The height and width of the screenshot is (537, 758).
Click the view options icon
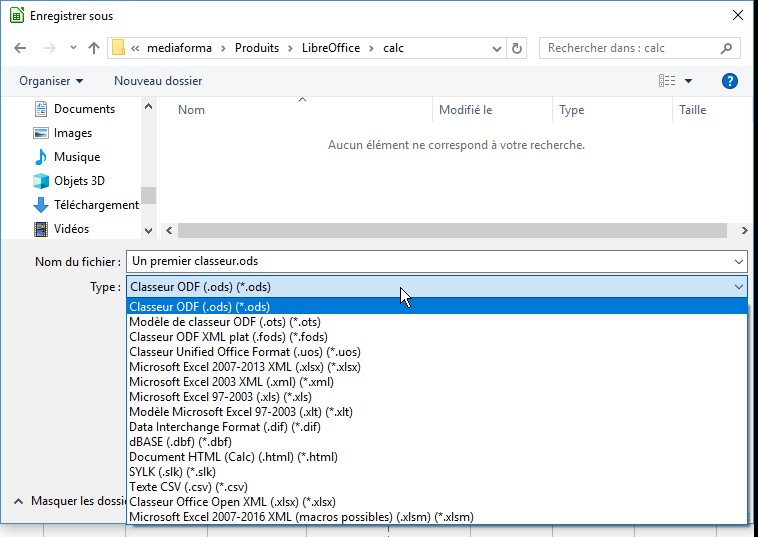pyautogui.click(x=667, y=81)
